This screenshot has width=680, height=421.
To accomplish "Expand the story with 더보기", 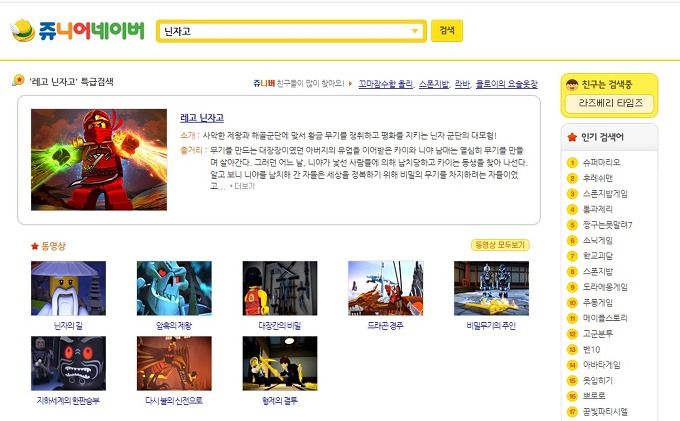I will point(243,186).
